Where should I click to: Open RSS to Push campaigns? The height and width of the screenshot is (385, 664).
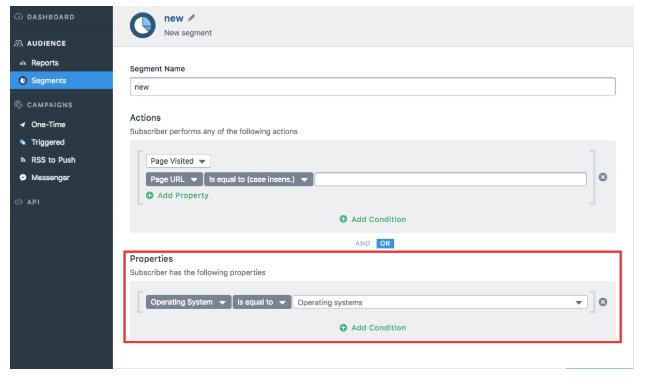[53, 160]
